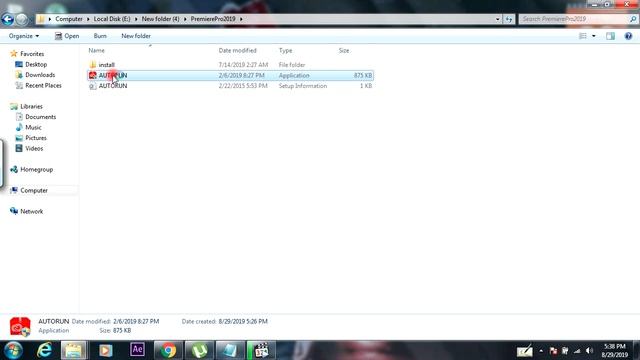Select New folder (4) in the breadcrumb

point(160,19)
